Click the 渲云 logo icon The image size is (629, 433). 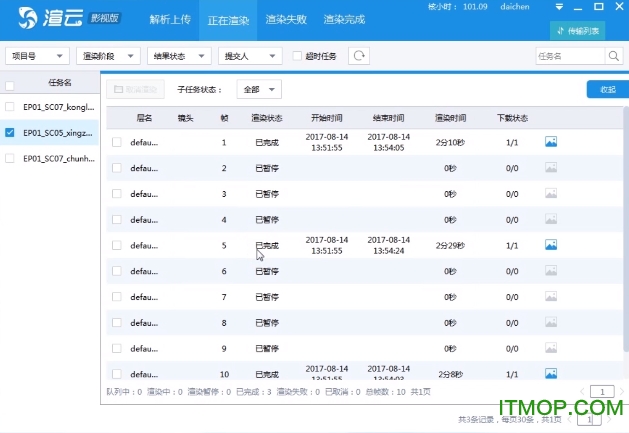28,18
